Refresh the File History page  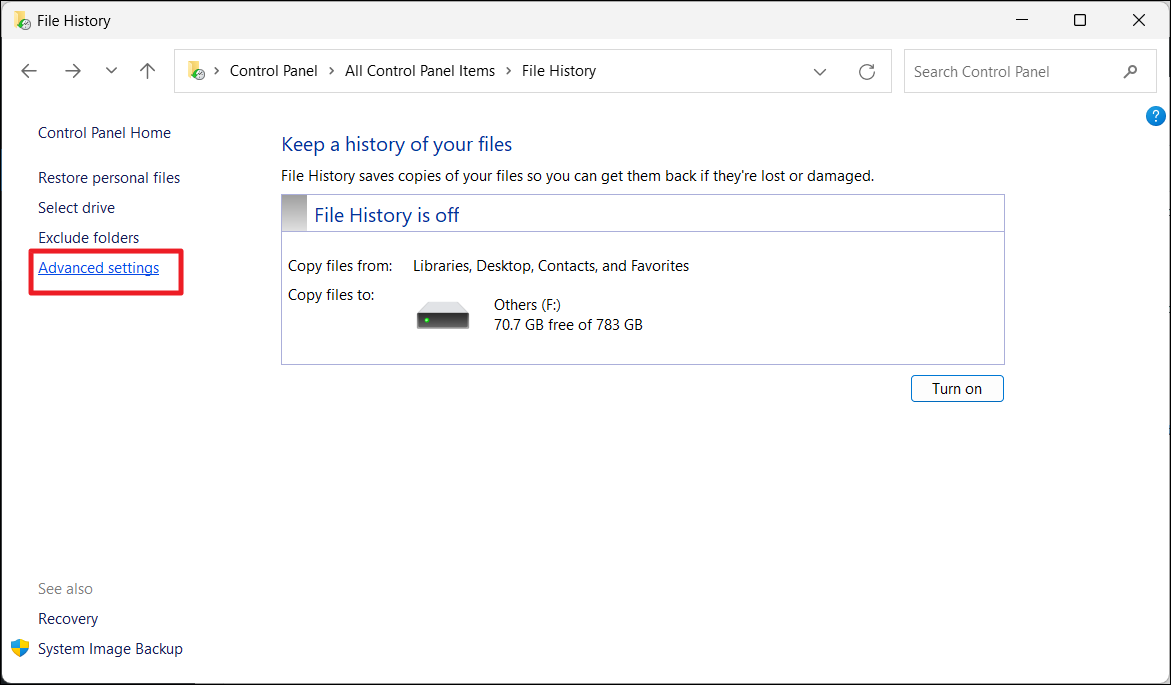[x=867, y=71]
